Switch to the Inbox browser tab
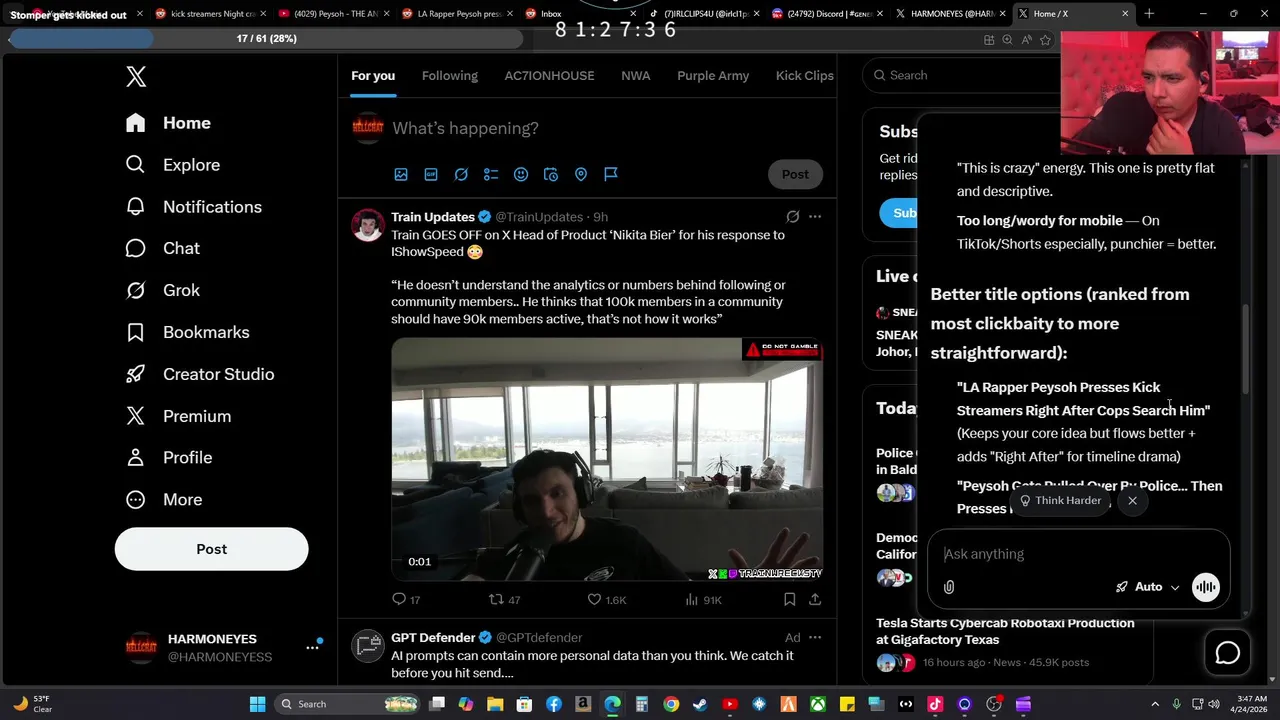1280x720 pixels. click(x=575, y=14)
